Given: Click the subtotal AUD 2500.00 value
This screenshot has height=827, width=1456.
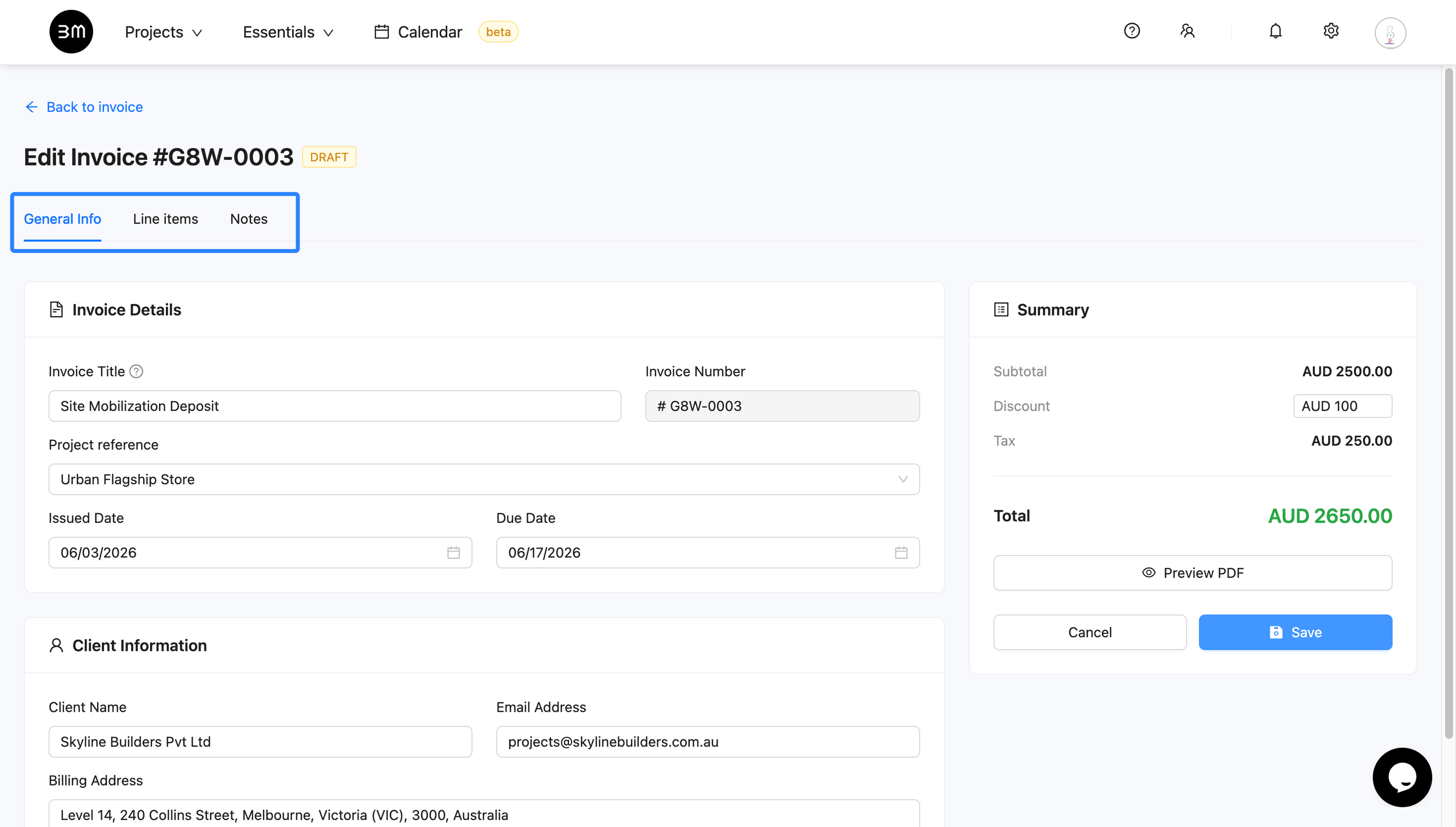Looking at the screenshot, I should (1347, 371).
